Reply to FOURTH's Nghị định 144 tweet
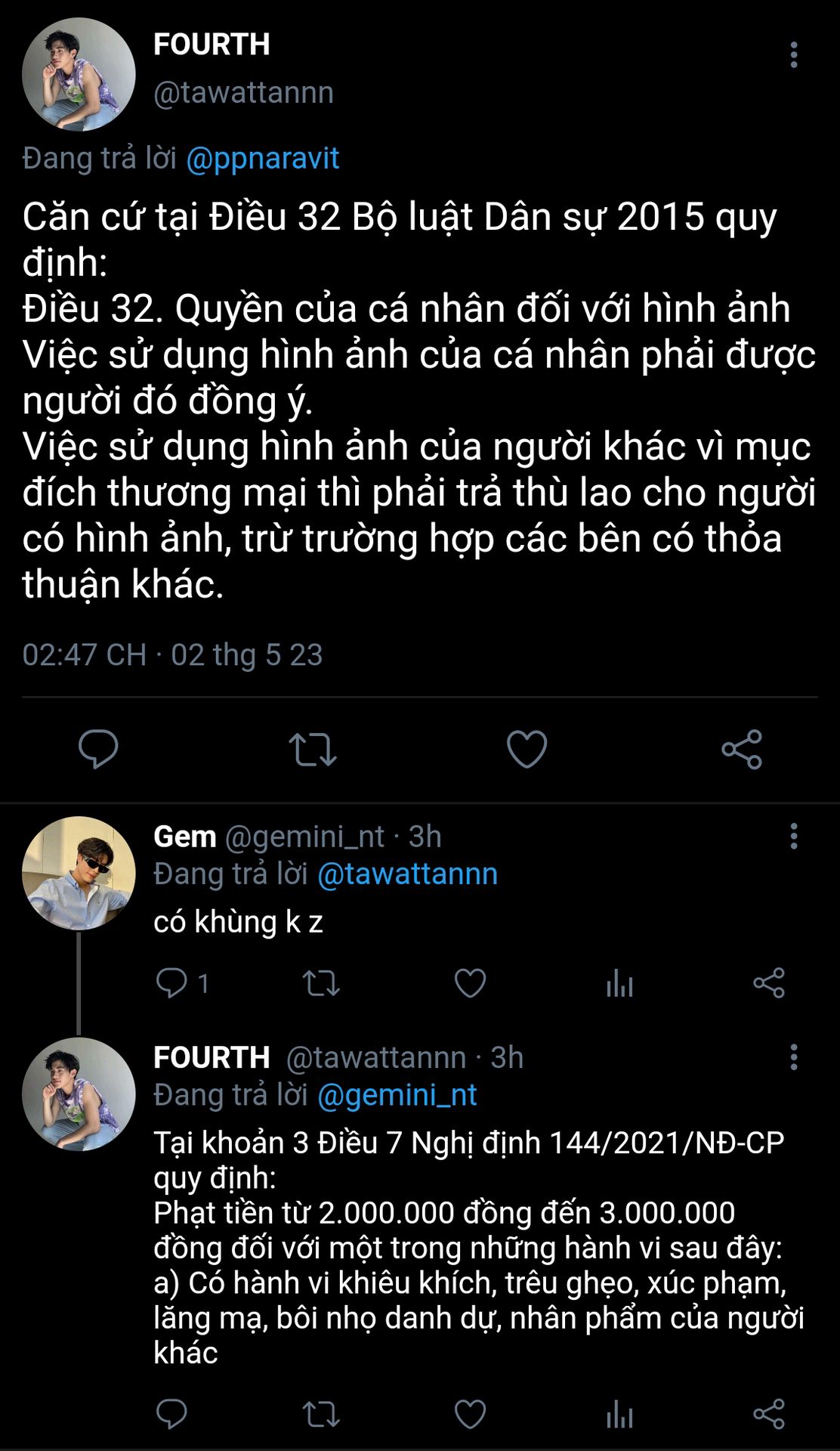Viewport: 840px width, 1451px height. [171, 1414]
